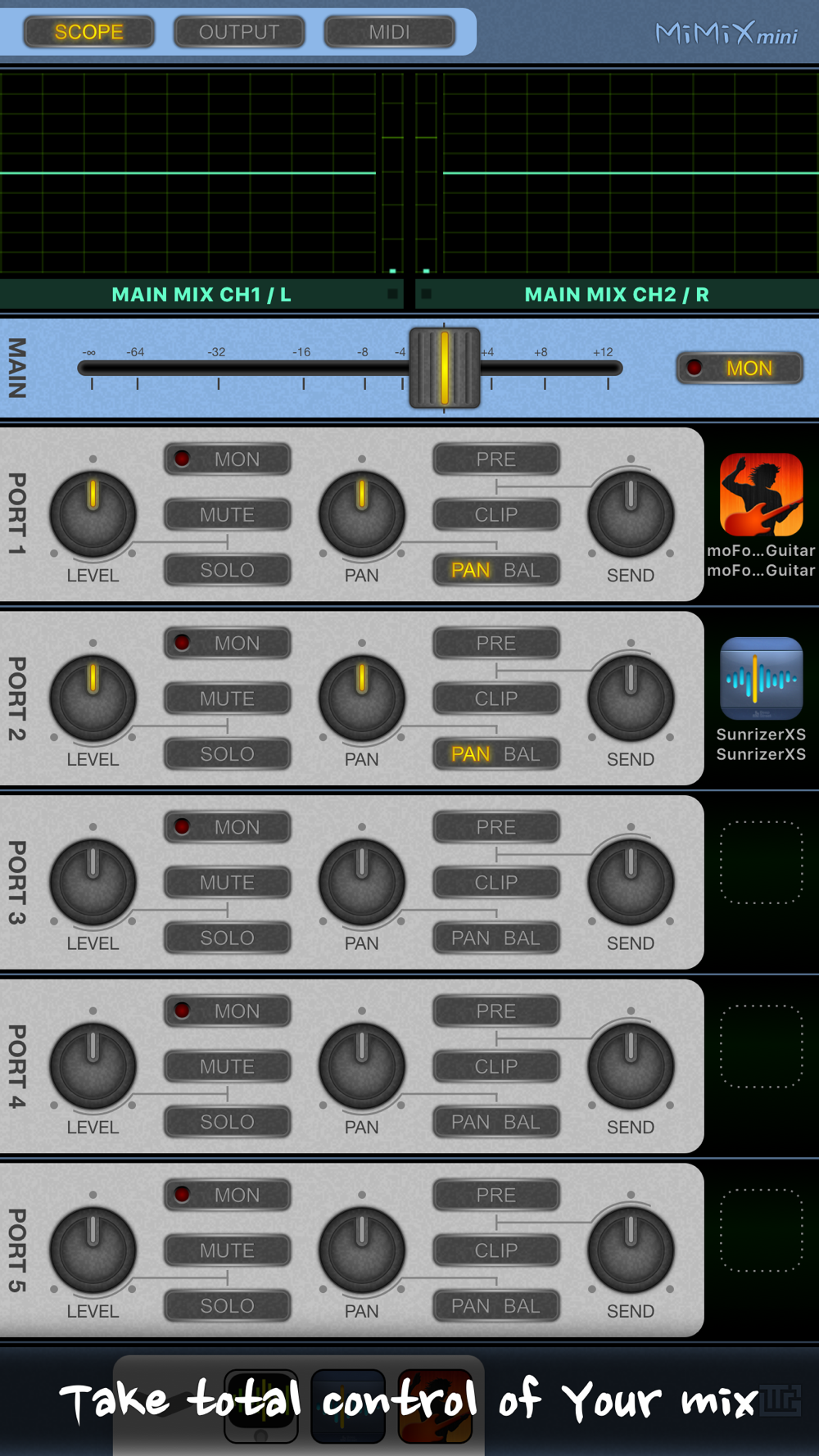Click the Port 5 SEND knob
This screenshot has height=1456, width=819.
click(x=631, y=1251)
